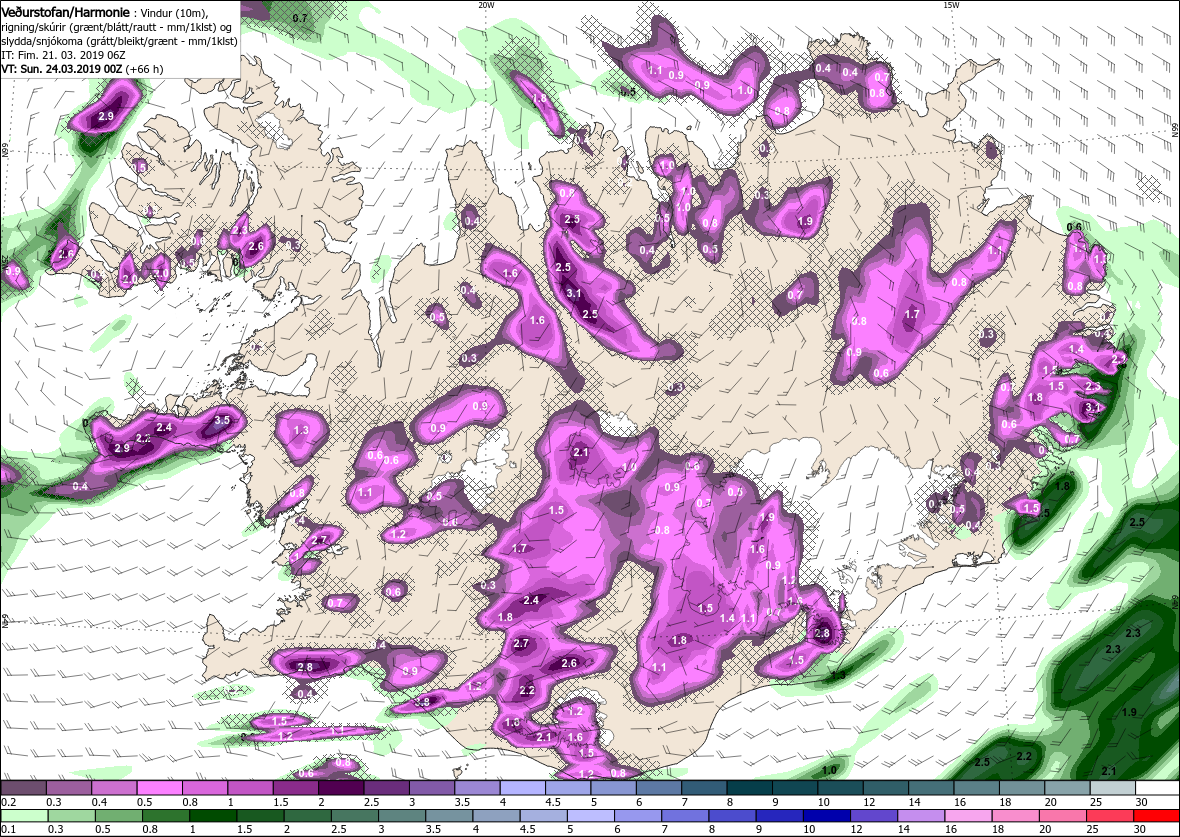Image resolution: width=1180 pixels, height=837 pixels.
Task: Click the deep blue swatch labeled 10 in lower legend
Action: [x=826, y=816]
